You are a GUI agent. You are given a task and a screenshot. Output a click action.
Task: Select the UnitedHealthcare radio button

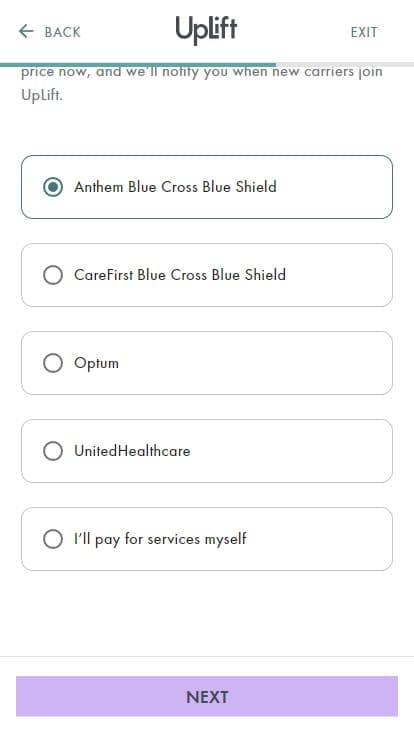[53, 451]
